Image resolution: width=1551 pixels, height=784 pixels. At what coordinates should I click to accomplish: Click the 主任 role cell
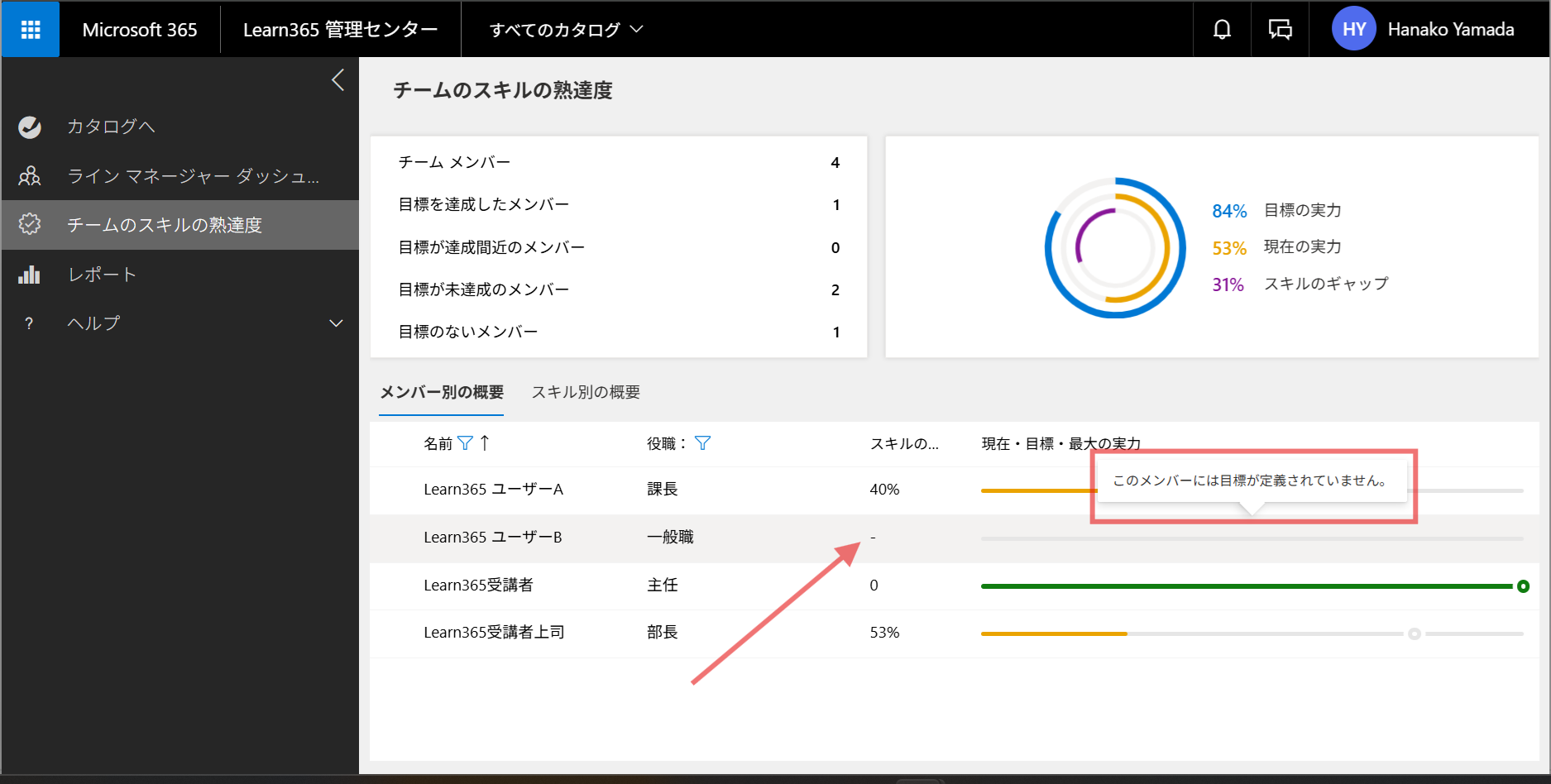click(663, 586)
